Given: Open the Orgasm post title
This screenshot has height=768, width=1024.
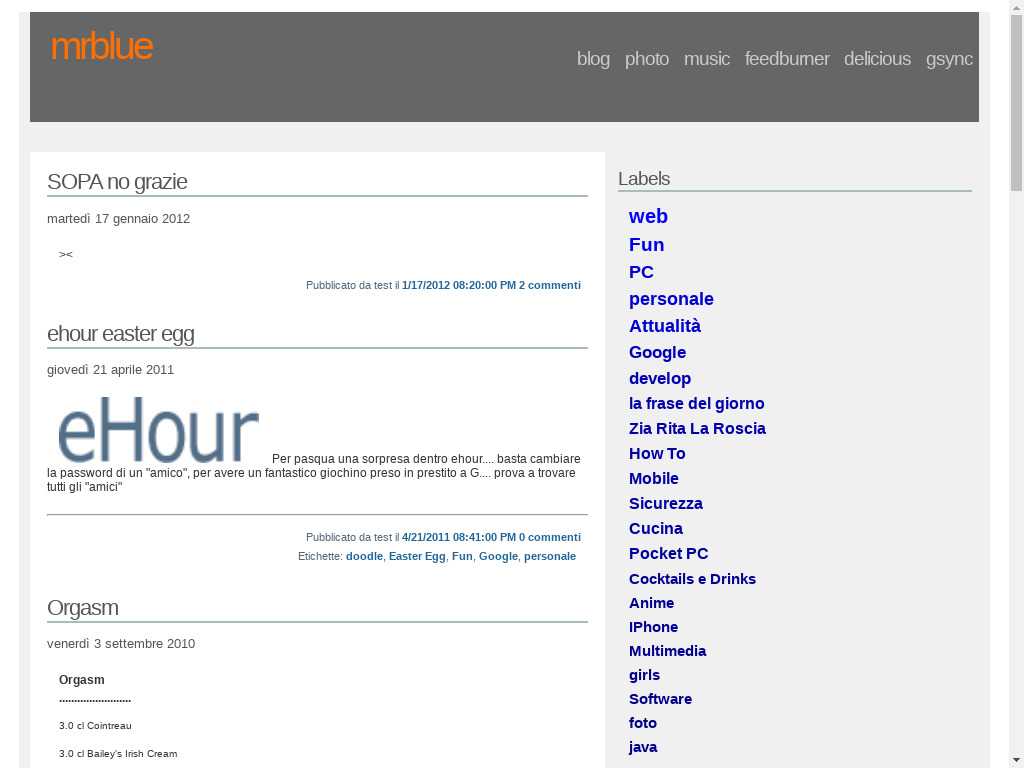Looking at the screenshot, I should tap(82, 608).
